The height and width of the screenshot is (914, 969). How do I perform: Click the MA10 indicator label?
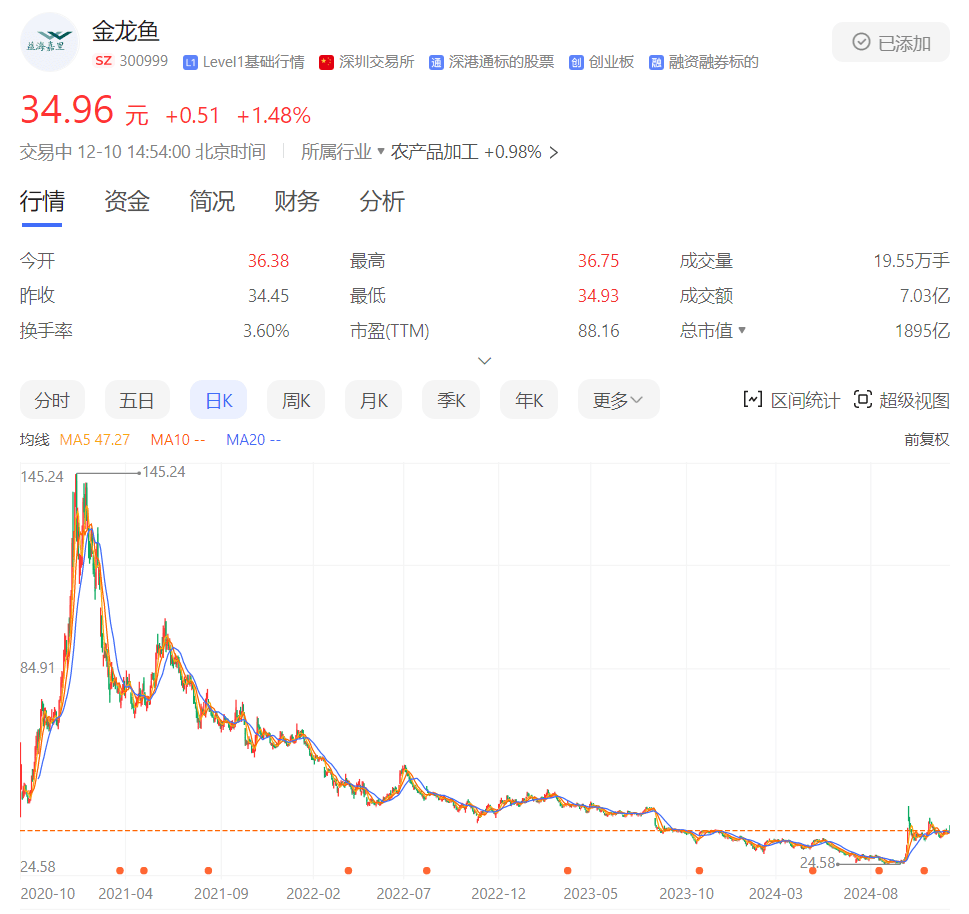pos(178,439)
